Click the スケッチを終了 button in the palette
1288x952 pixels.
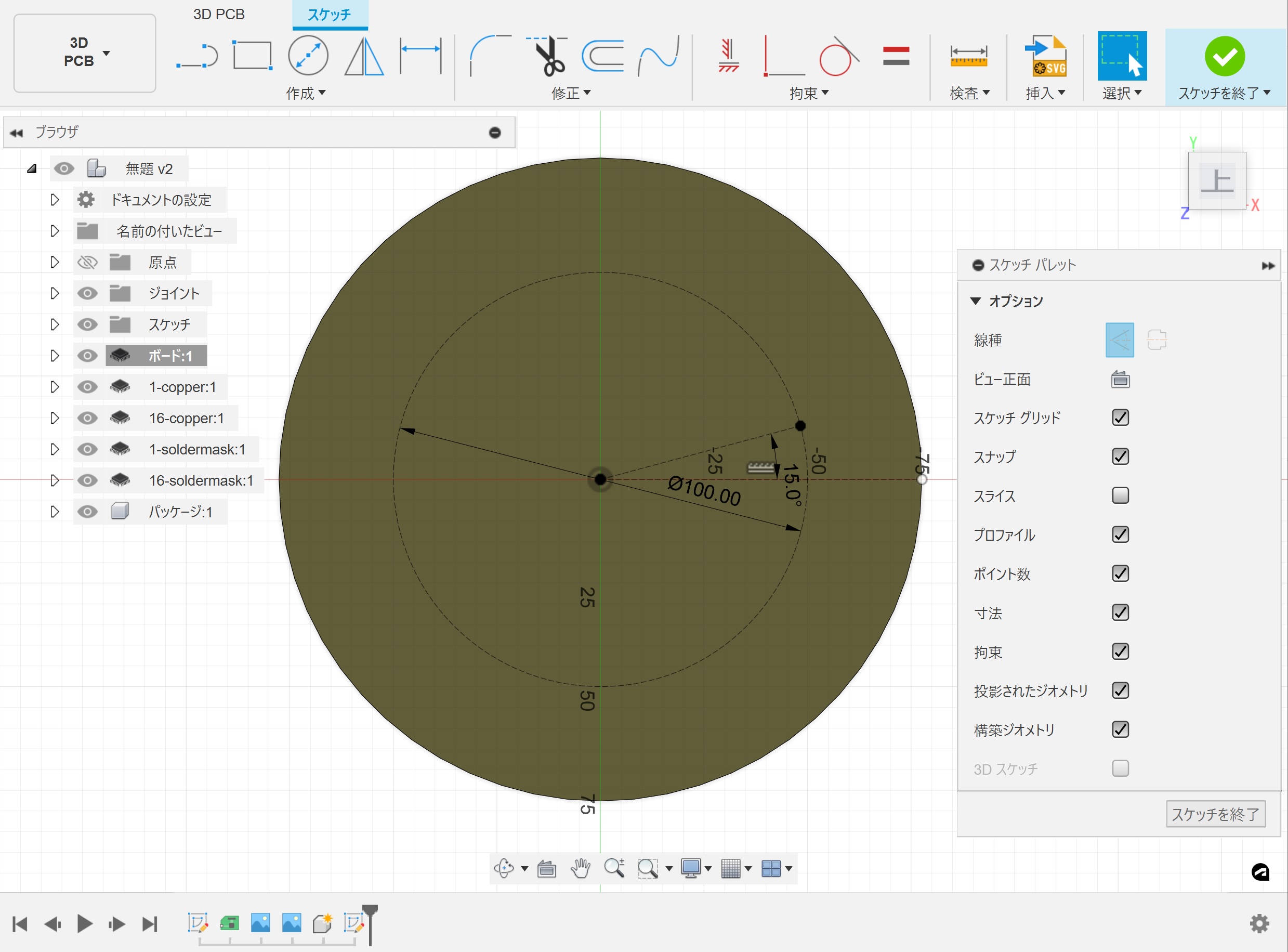point(1214,814)
